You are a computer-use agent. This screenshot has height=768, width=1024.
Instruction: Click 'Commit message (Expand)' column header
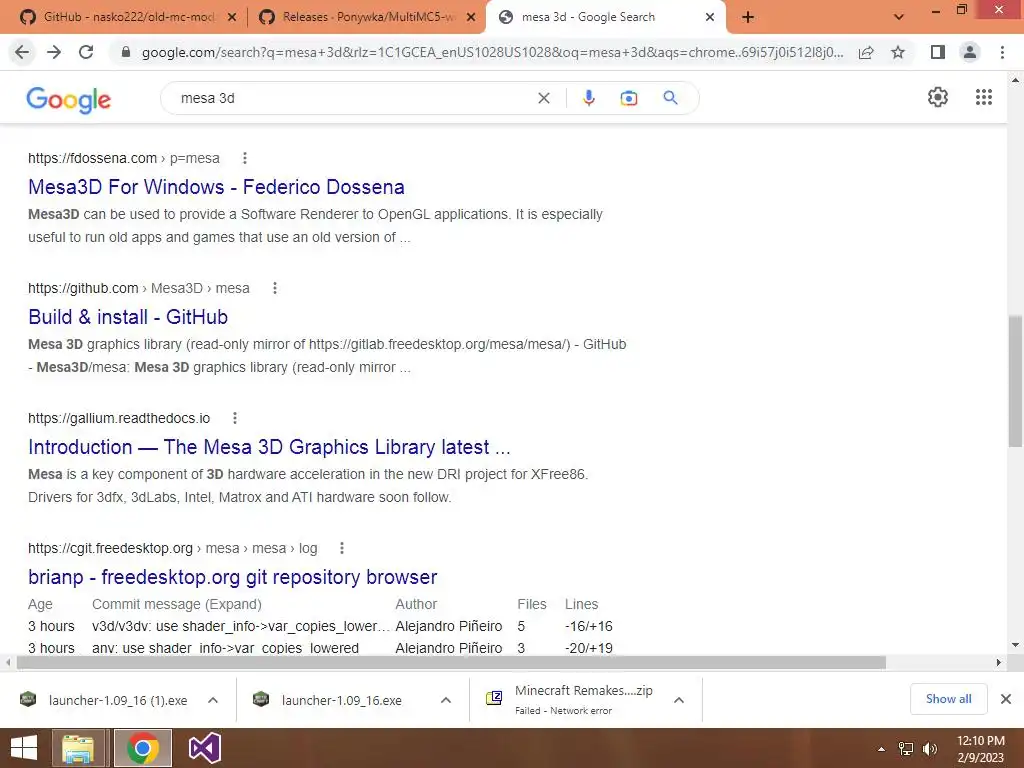pyautogui.click(x=176, y=604)
